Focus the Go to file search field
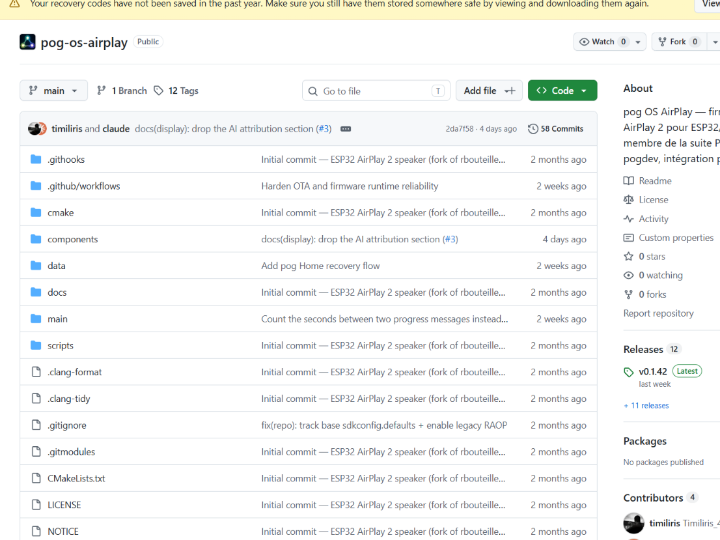The height and width of the screenshot is (540, 720). click(x=376, y=90)
